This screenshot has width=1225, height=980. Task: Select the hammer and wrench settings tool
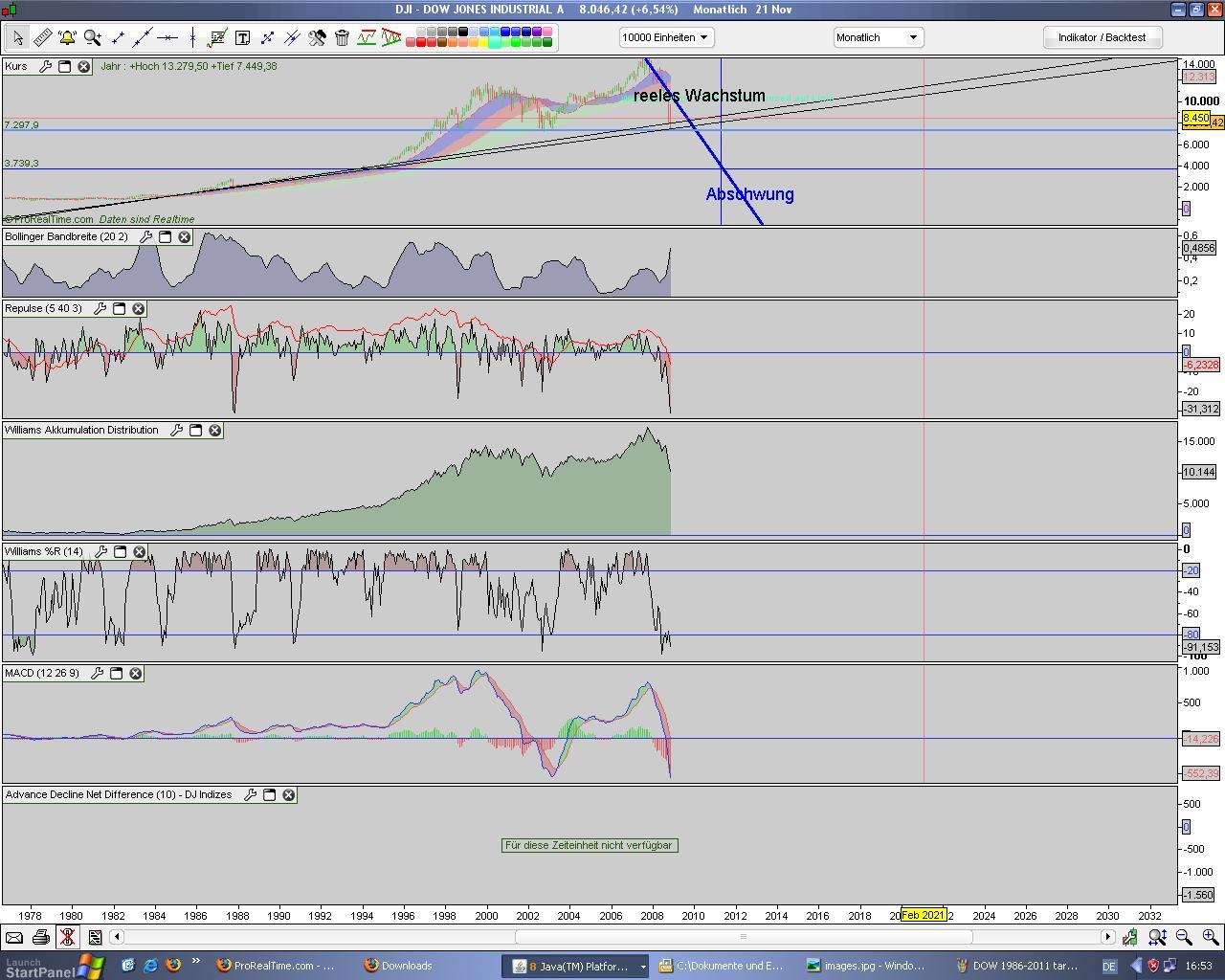(x=317, y=37)
